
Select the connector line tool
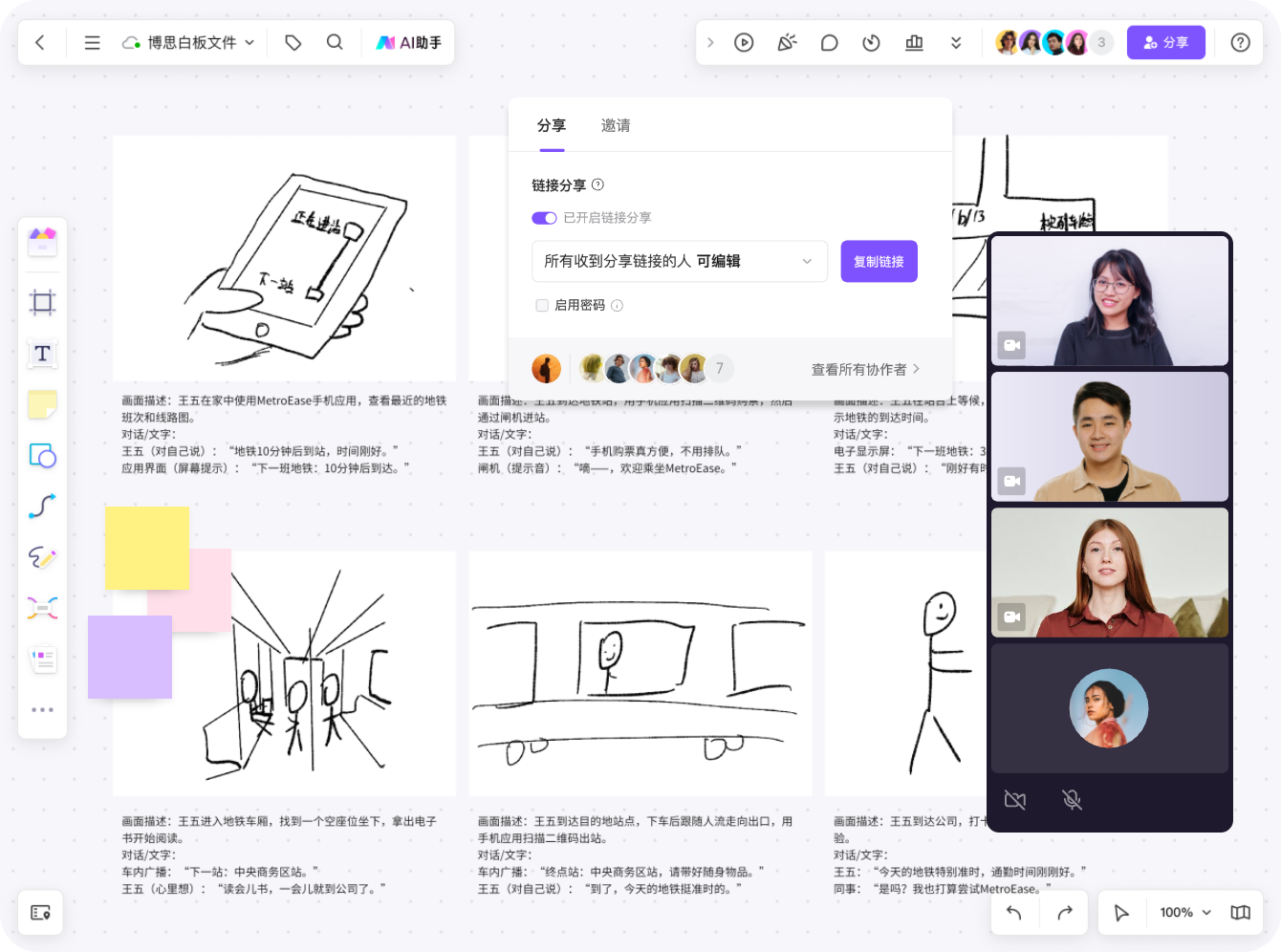(42, 507)
